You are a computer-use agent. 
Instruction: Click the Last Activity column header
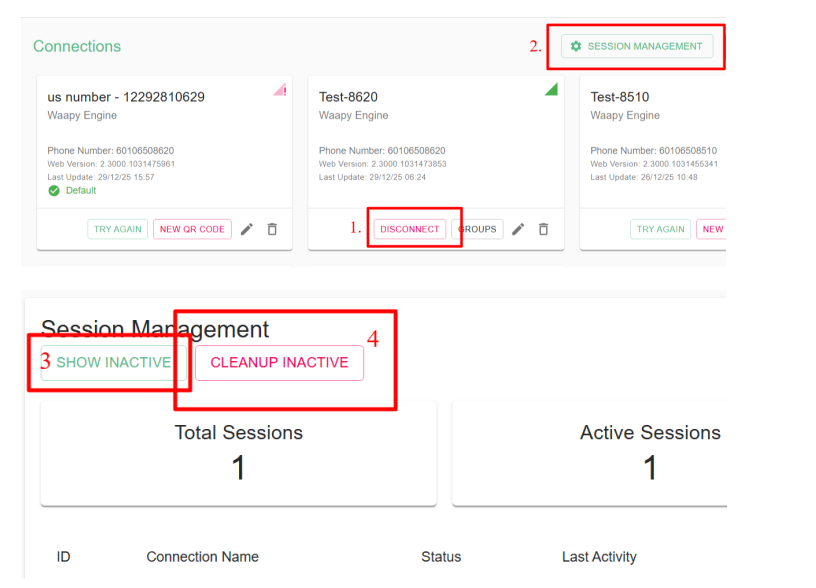tap(599, 557)
